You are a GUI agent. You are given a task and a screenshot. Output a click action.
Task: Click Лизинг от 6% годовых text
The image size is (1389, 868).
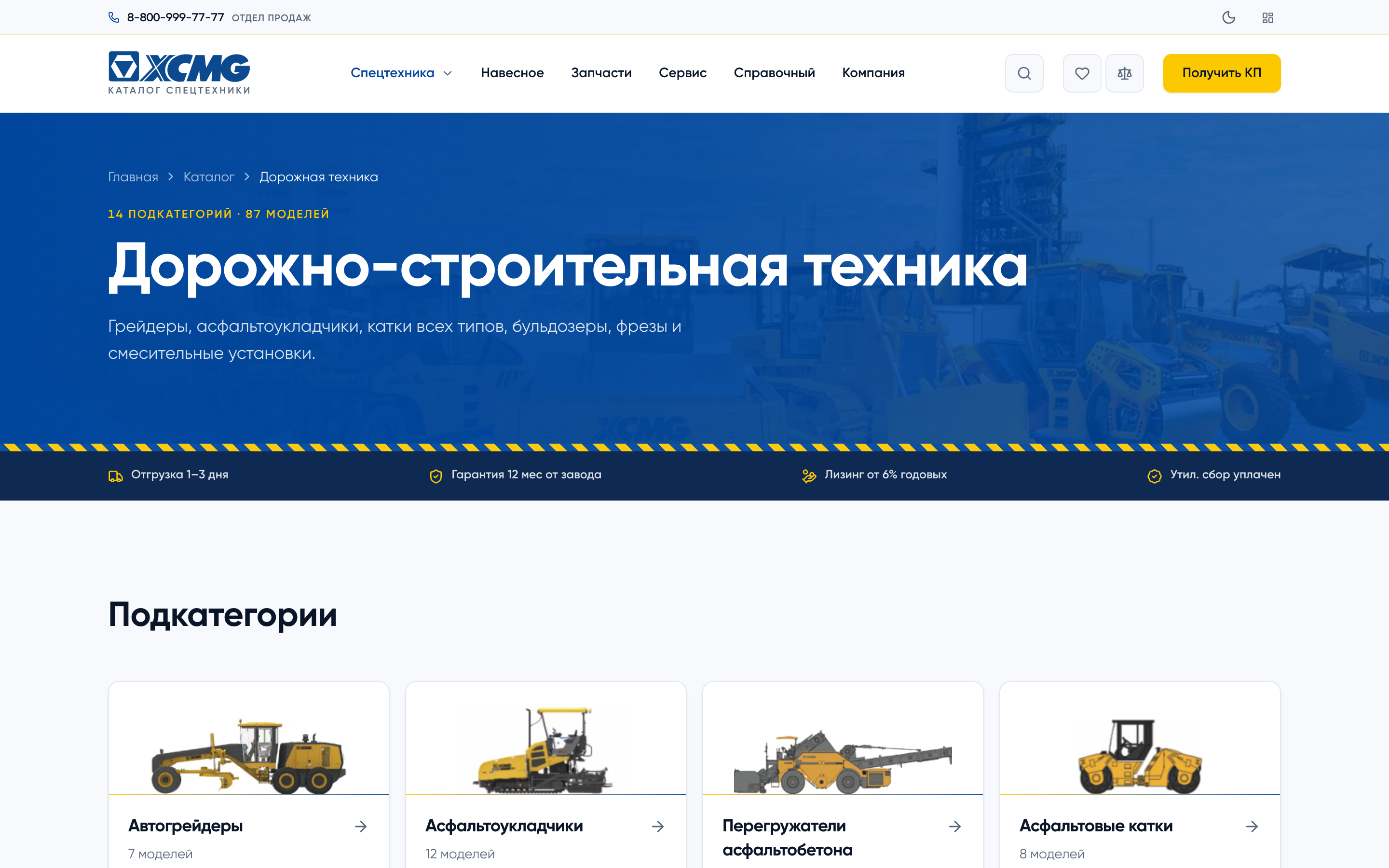point(885,475)
